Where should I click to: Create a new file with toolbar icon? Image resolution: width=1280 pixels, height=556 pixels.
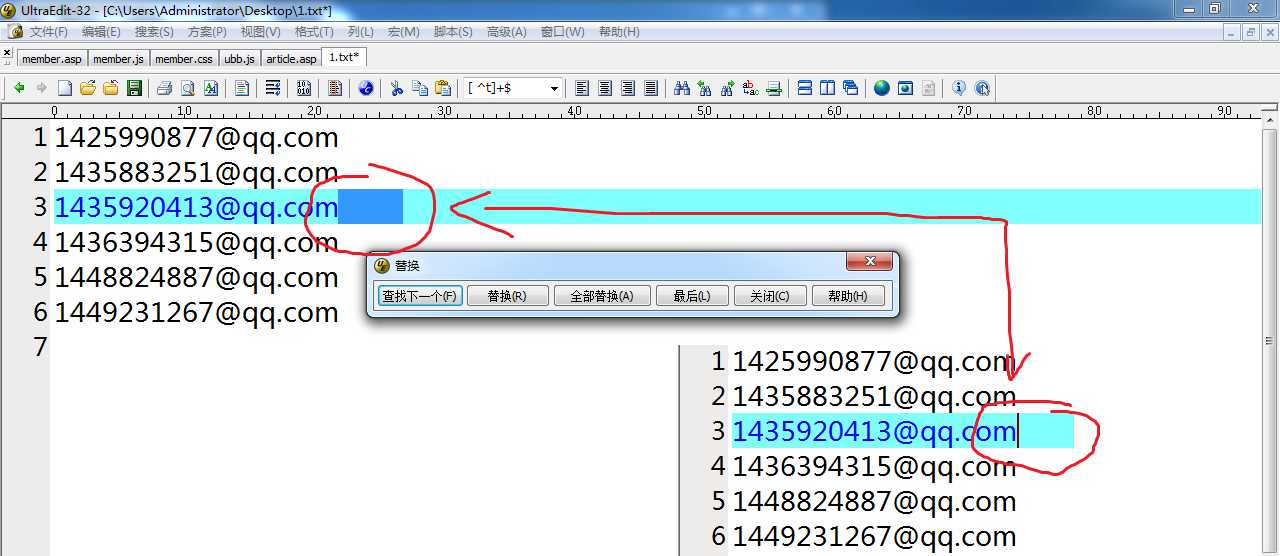click(x=64, y=88)
